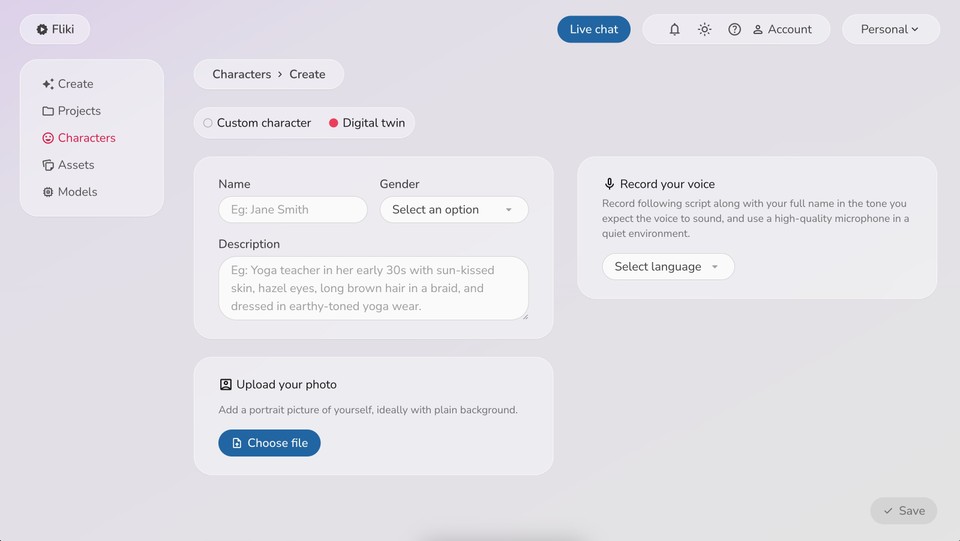
Task: Open the Gender select dropdown
Action: click(x=454, y=209)
